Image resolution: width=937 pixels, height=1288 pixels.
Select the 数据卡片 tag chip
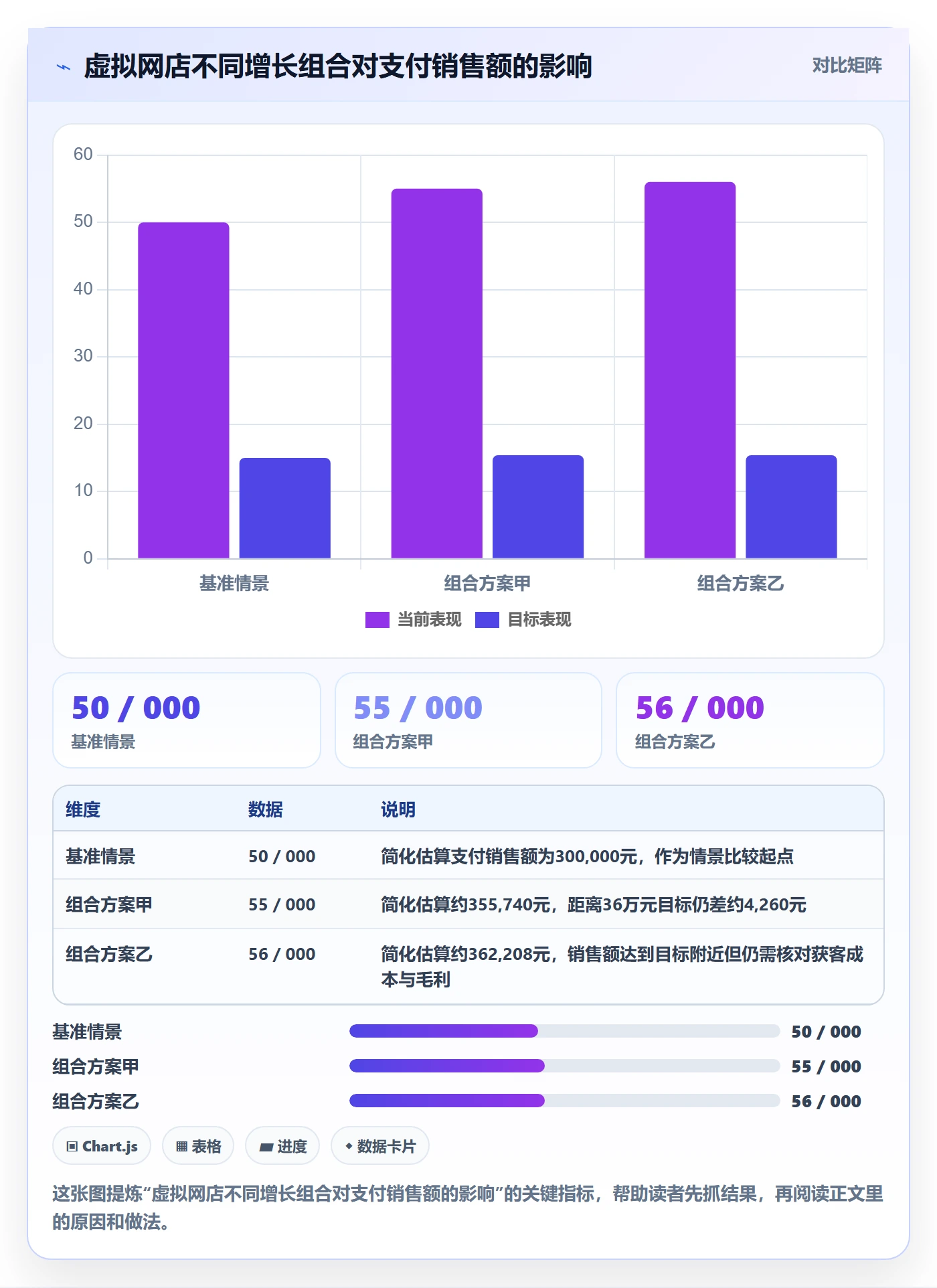click(380, 1146)
